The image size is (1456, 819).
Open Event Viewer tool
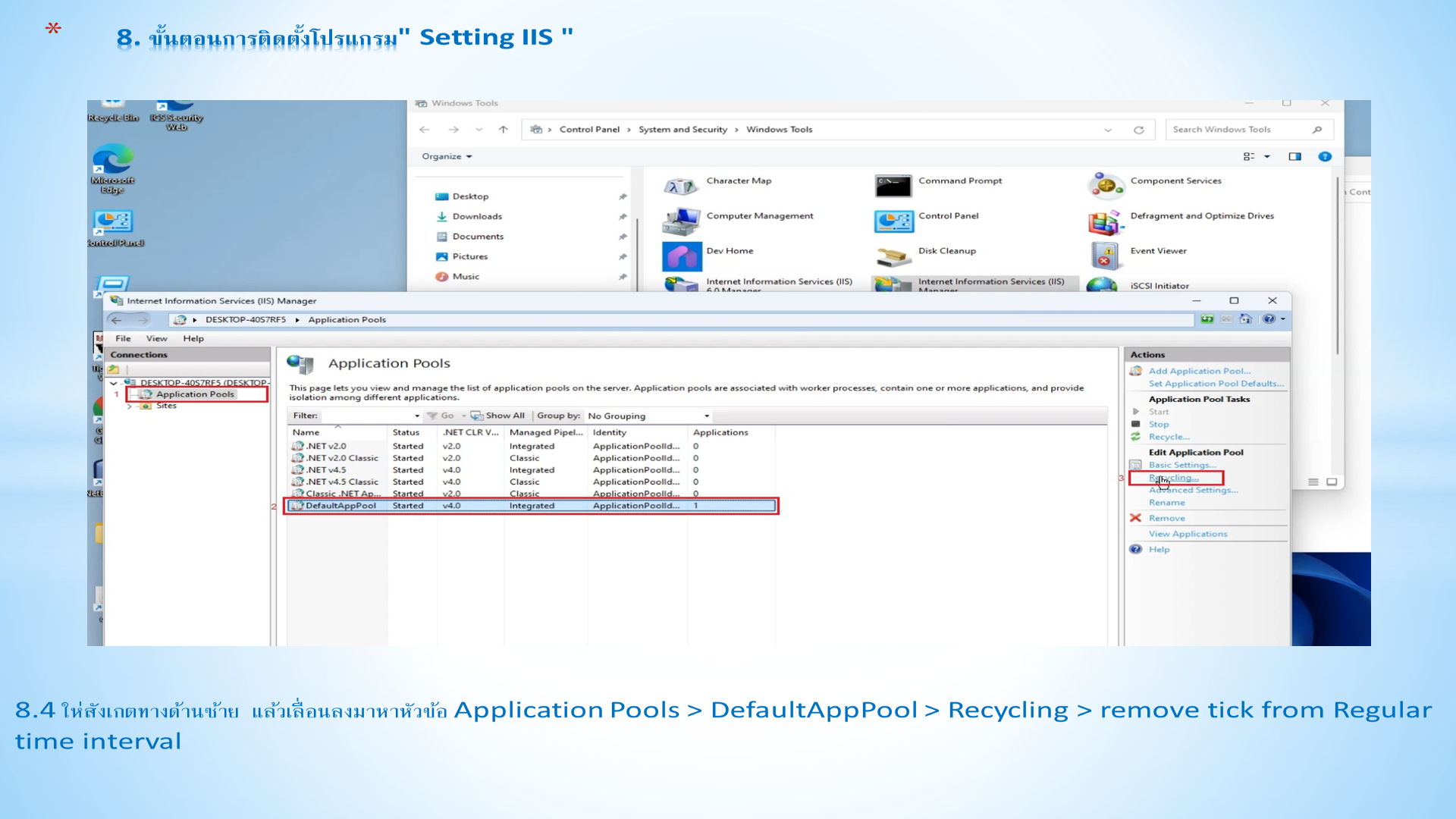pos(1137,254)
